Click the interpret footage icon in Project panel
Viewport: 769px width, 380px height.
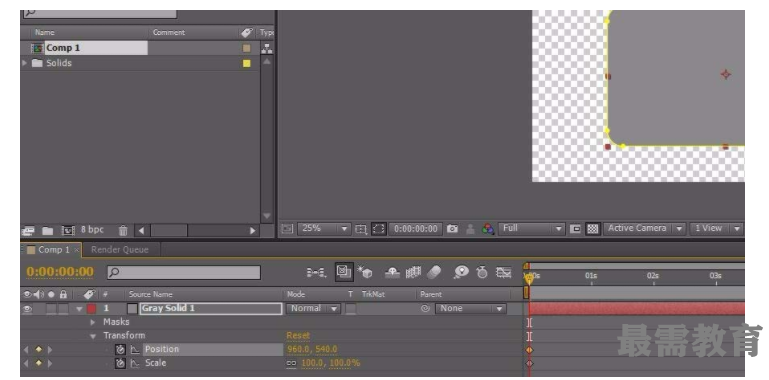(29, 230)
